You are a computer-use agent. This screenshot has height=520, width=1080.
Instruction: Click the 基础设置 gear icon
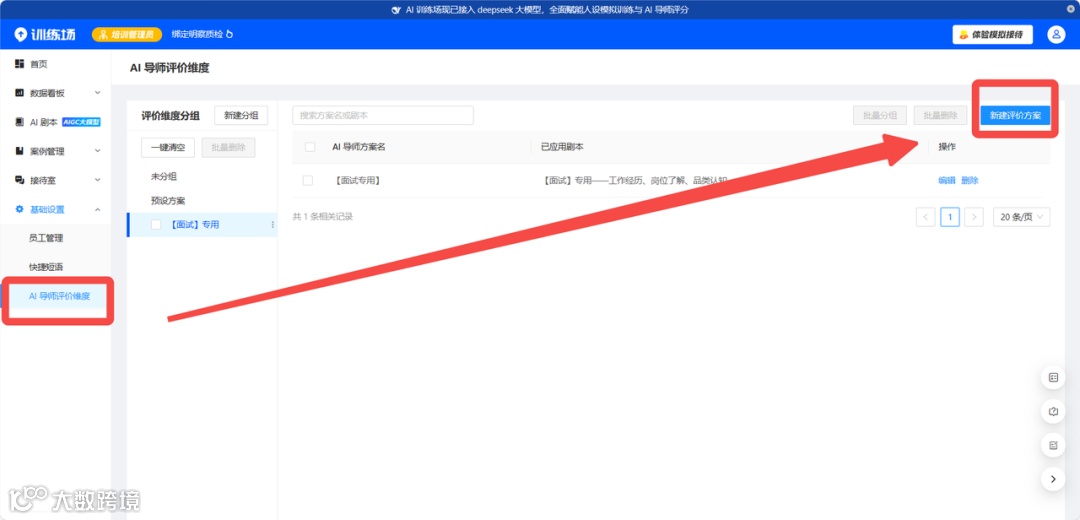[x=19, y=209]
